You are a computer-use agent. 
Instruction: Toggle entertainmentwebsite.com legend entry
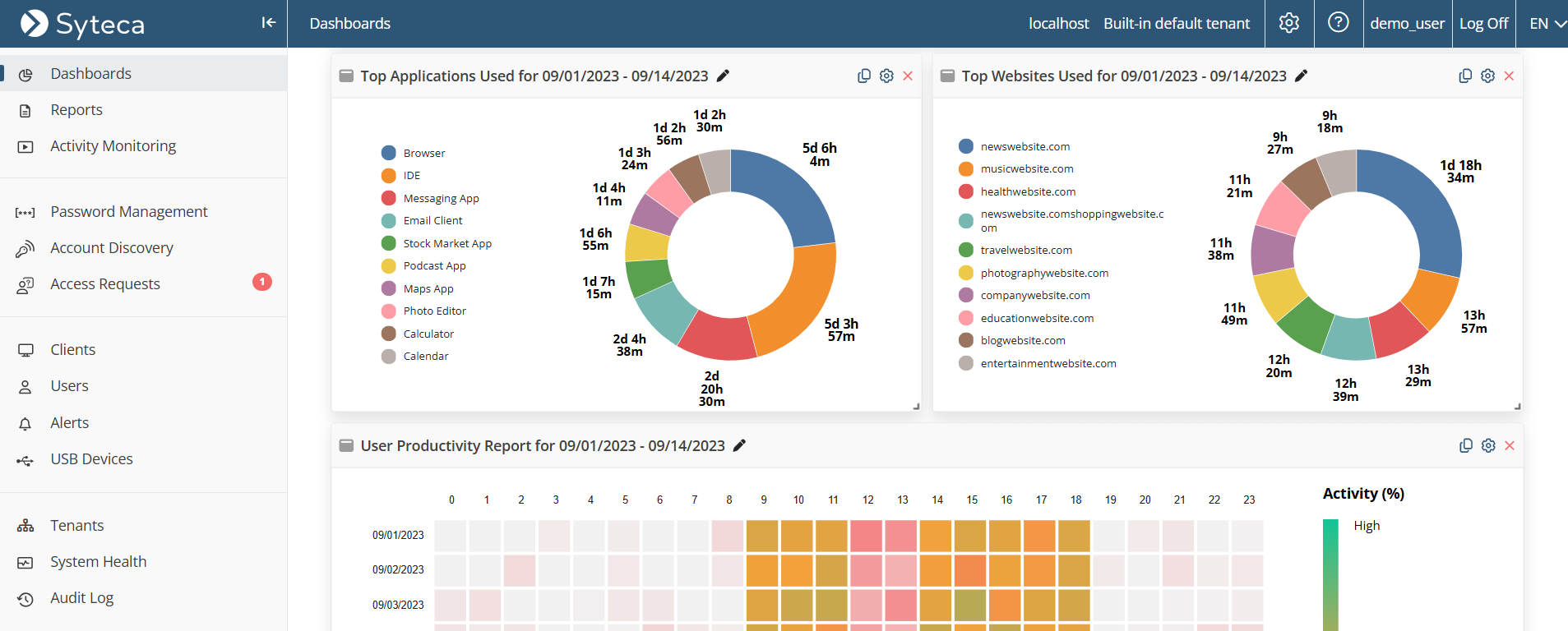[1038, 363]
